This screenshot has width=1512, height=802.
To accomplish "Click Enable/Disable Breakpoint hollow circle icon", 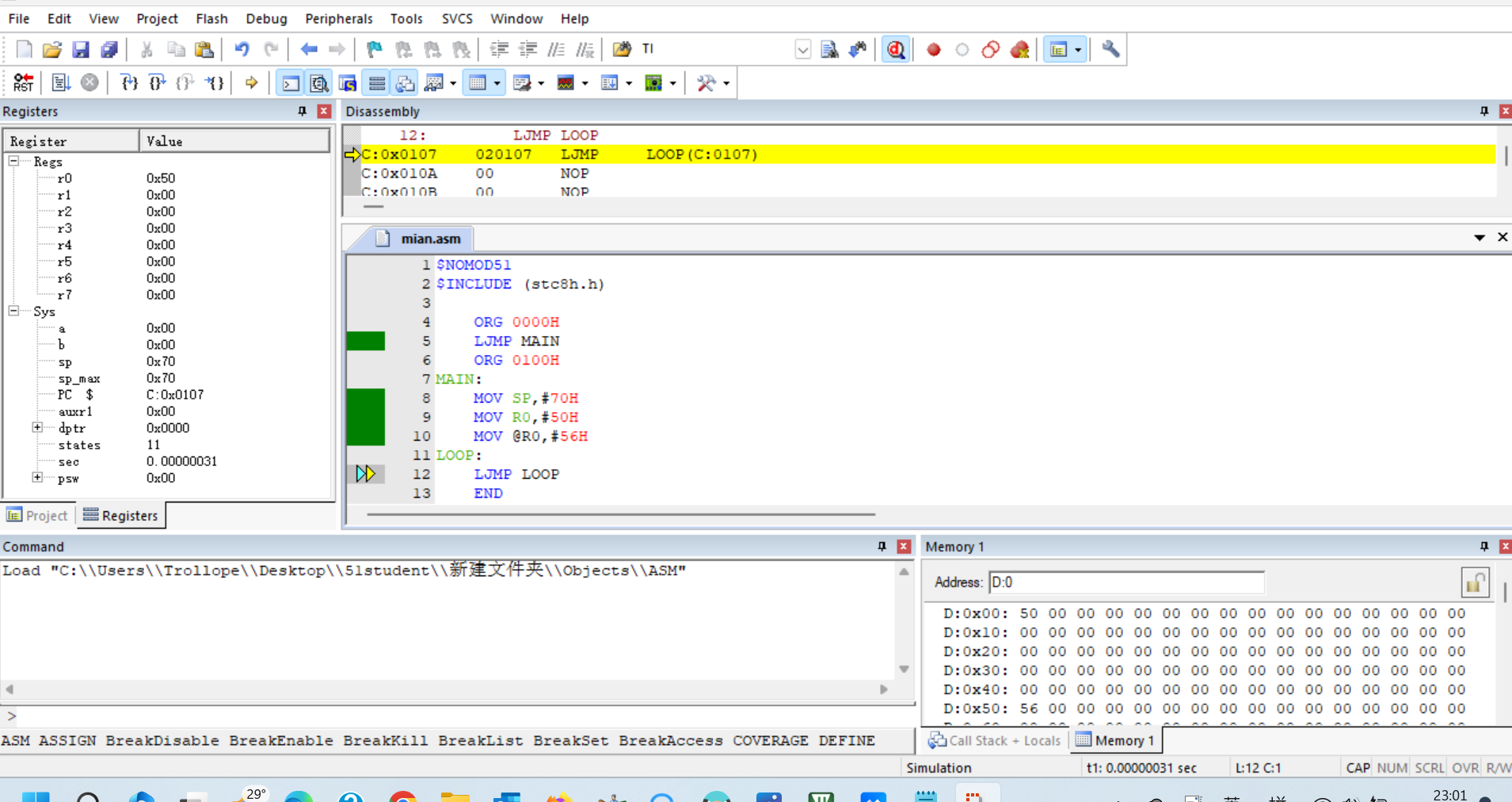I will click(962, 49).
